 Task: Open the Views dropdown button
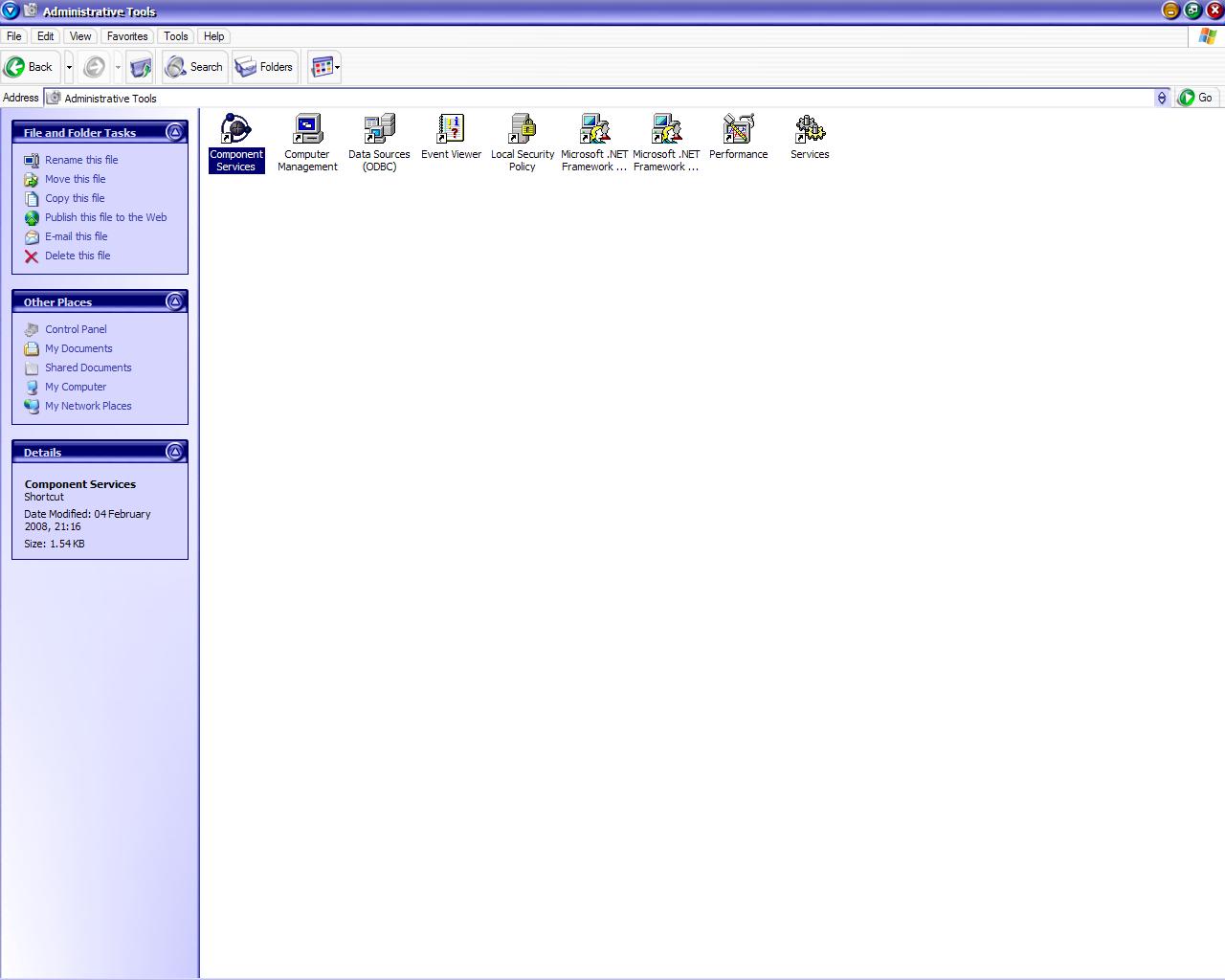pos(324,67)
